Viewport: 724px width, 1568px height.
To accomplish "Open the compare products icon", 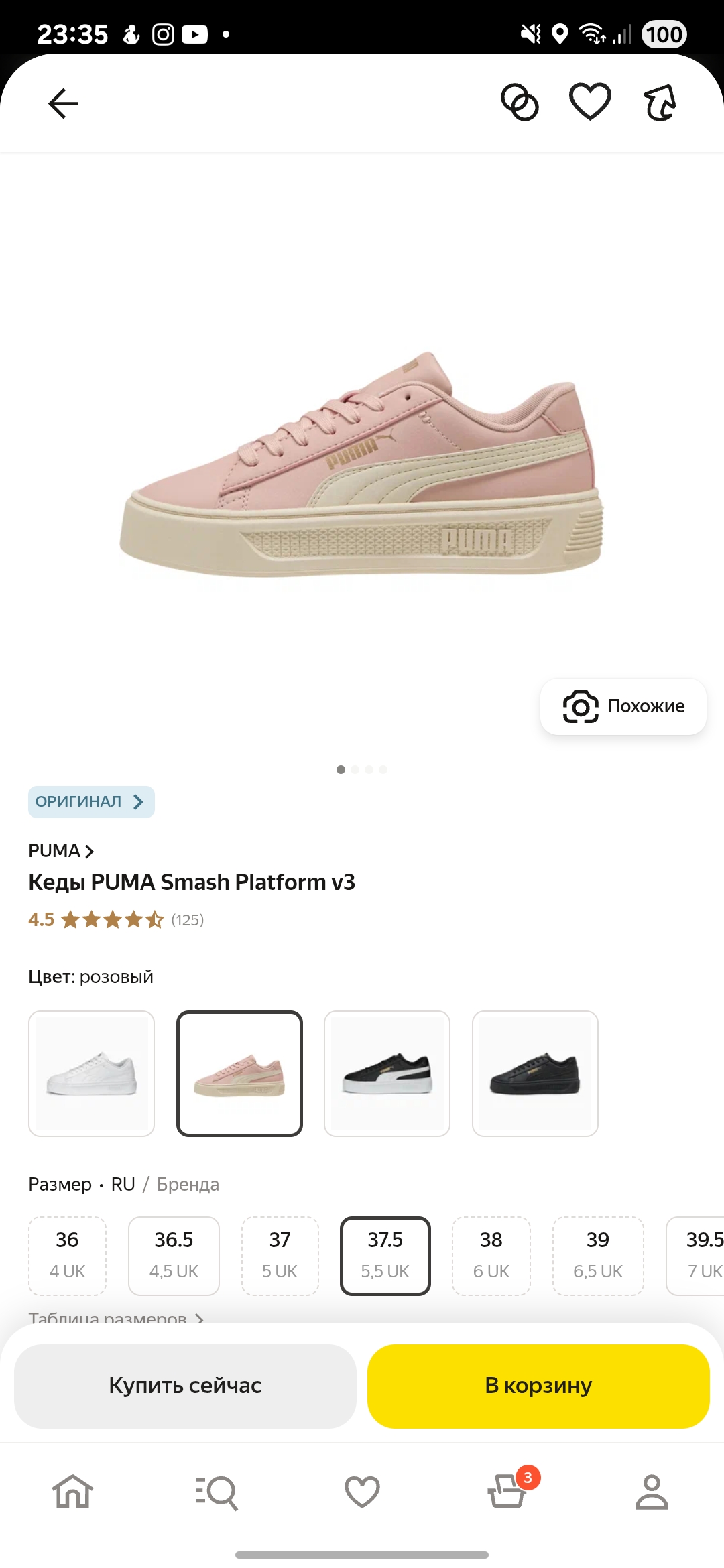I will (520, 103).
